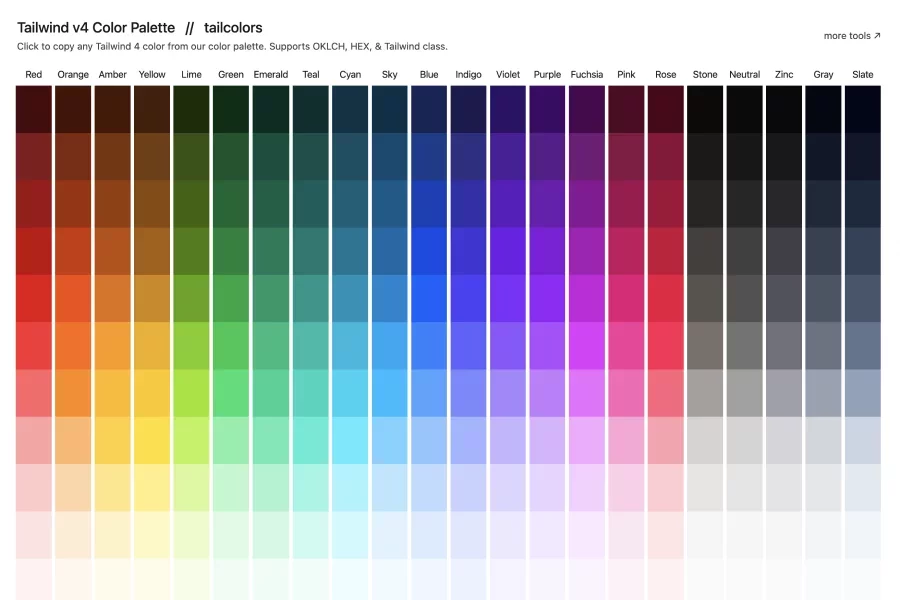Click the Neutral column label

coord(745,75)
